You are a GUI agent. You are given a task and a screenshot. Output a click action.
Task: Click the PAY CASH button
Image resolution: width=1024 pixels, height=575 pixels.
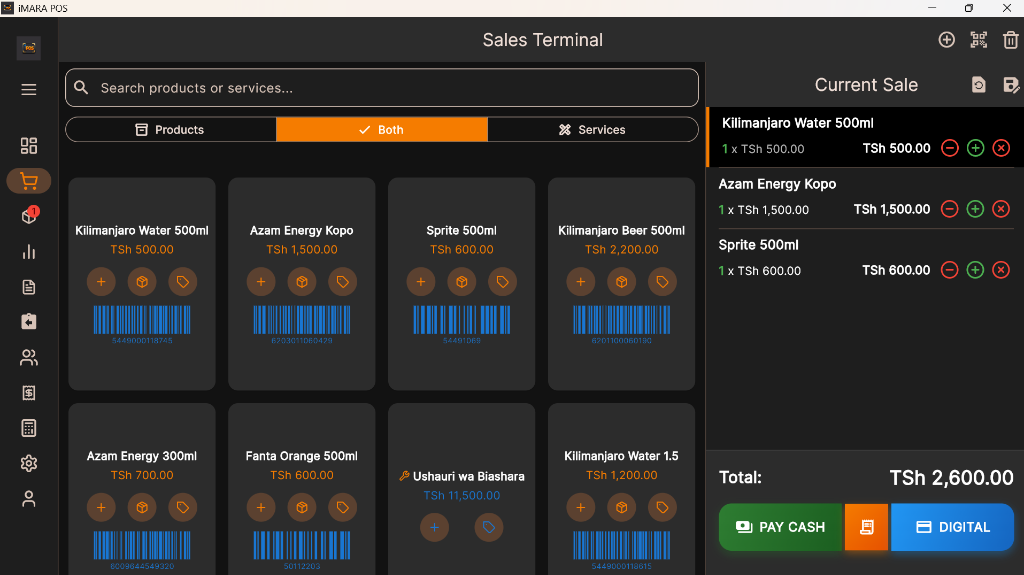(781, 527)
